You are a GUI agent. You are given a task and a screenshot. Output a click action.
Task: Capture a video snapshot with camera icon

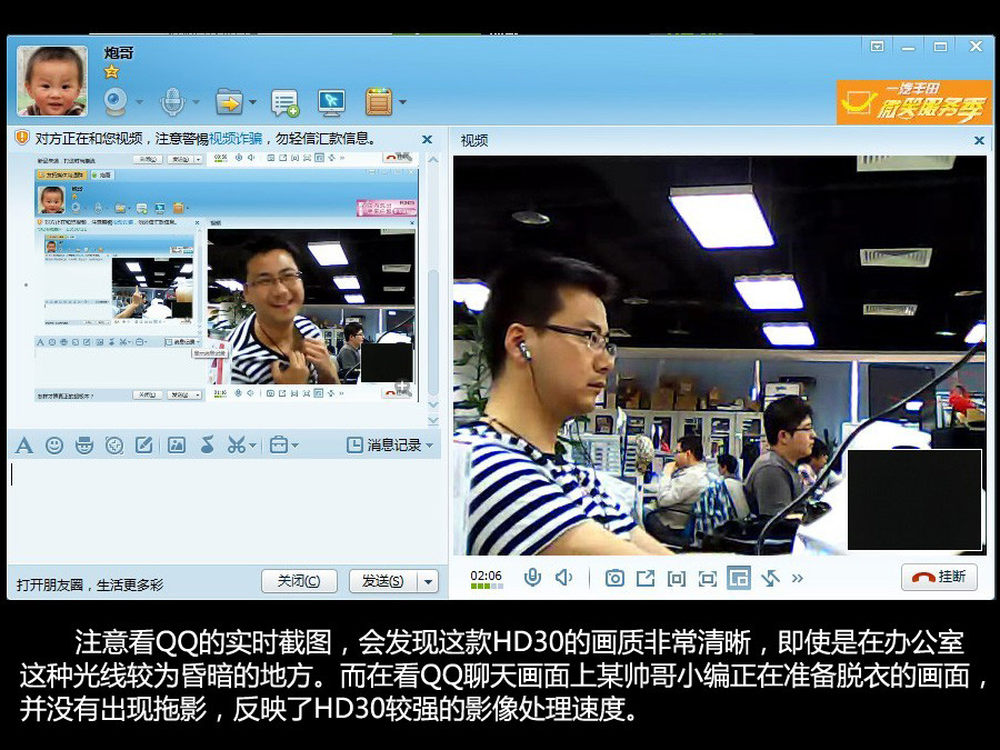point(615,578)
